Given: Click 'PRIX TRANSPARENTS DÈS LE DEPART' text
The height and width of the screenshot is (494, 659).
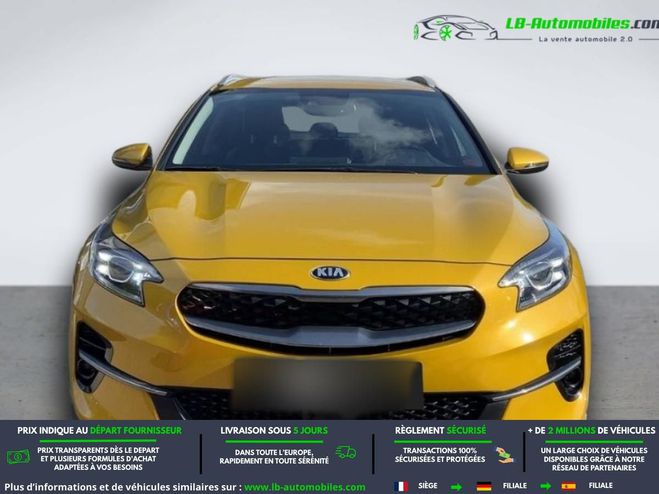Looking at the screenshot, I should pyautogui.click(x=98, y=459).
